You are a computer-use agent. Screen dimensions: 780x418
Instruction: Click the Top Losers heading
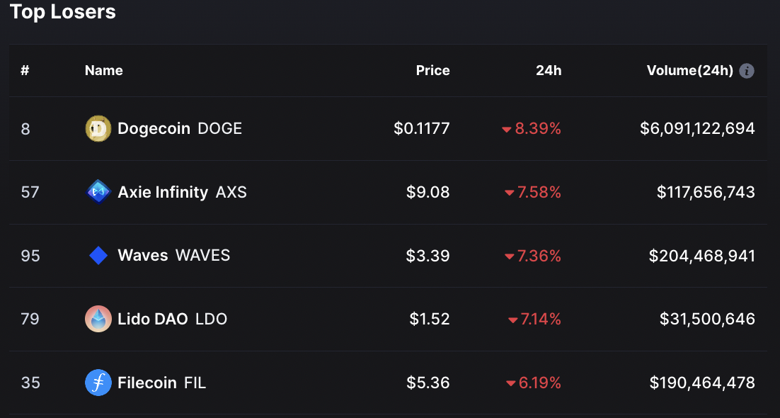(63, 11)
